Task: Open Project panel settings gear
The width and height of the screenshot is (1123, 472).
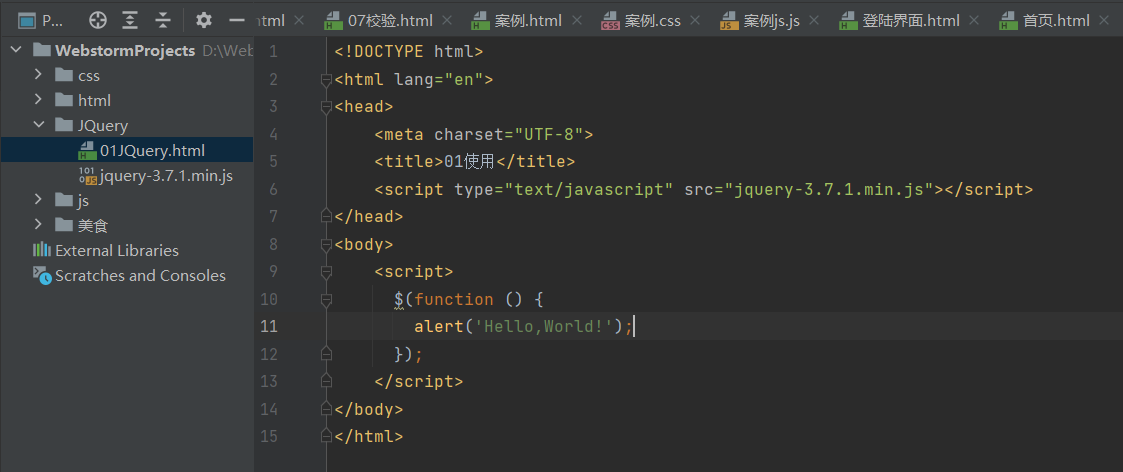Action: click(204, 20)
